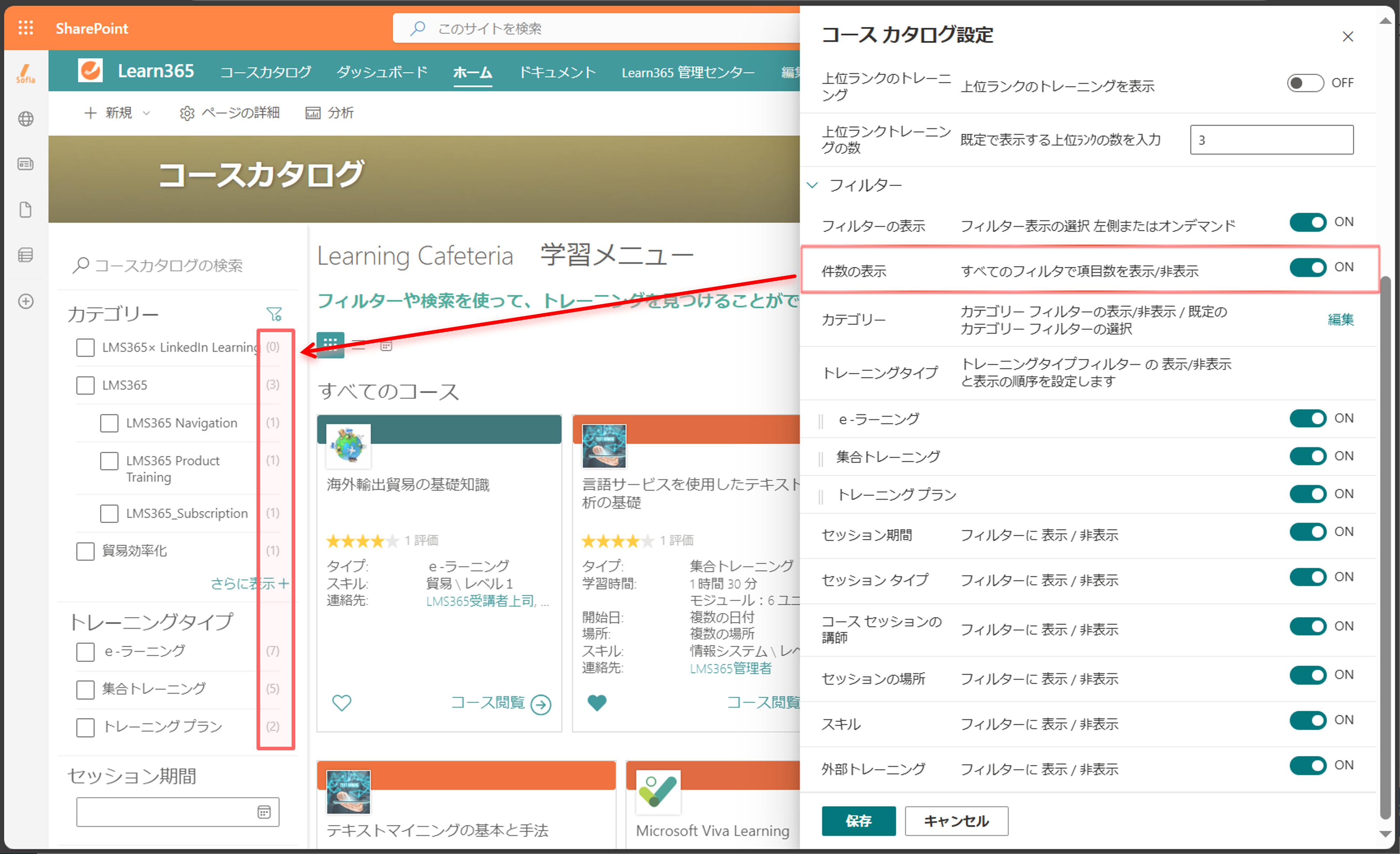Click the キャンセル button
Image resolution: width=1400 pixels, height=854 pixels.
[956, 821]
